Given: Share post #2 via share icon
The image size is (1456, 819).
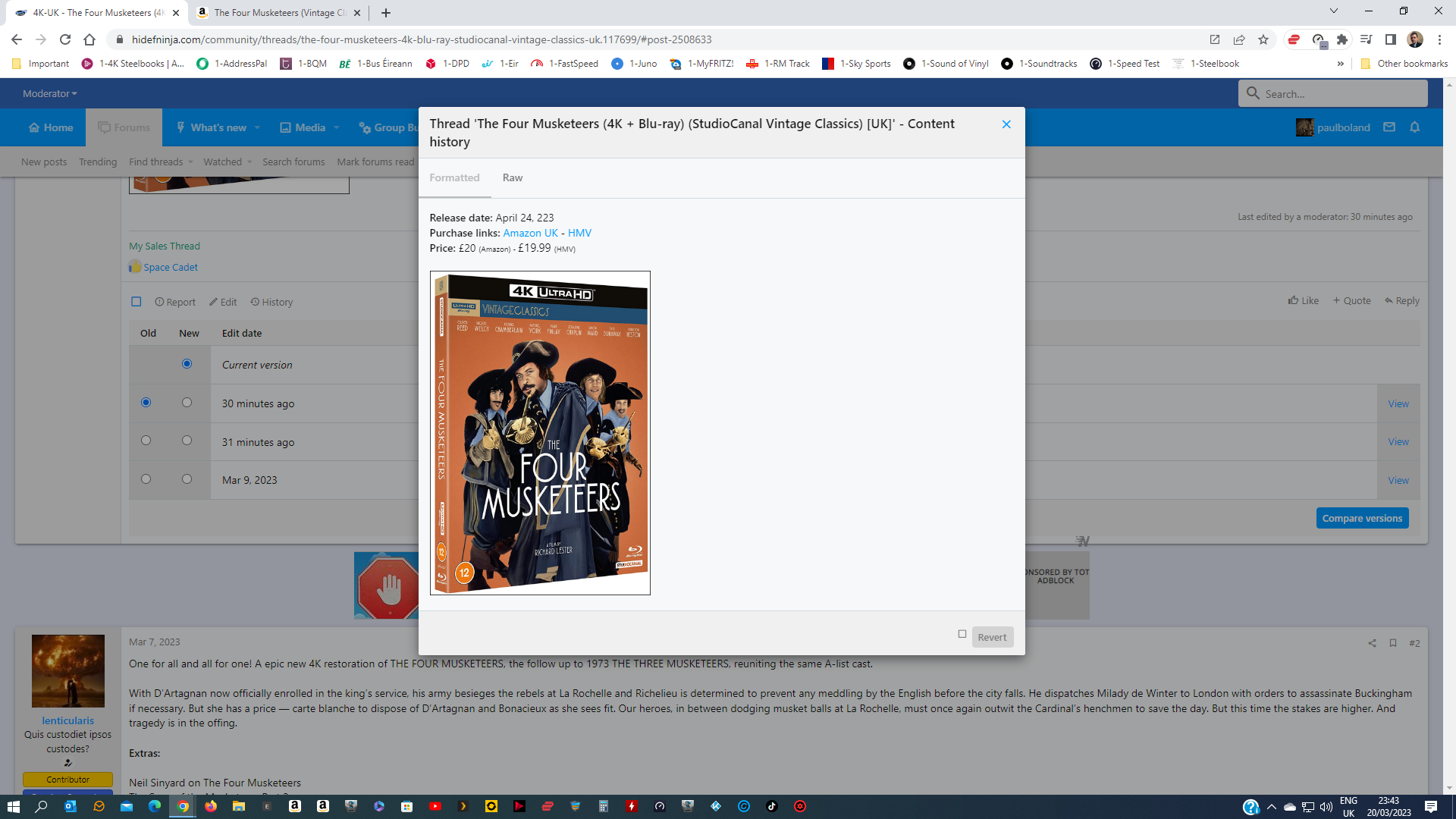Looking at the screenshot, I should coord(1372,643).
